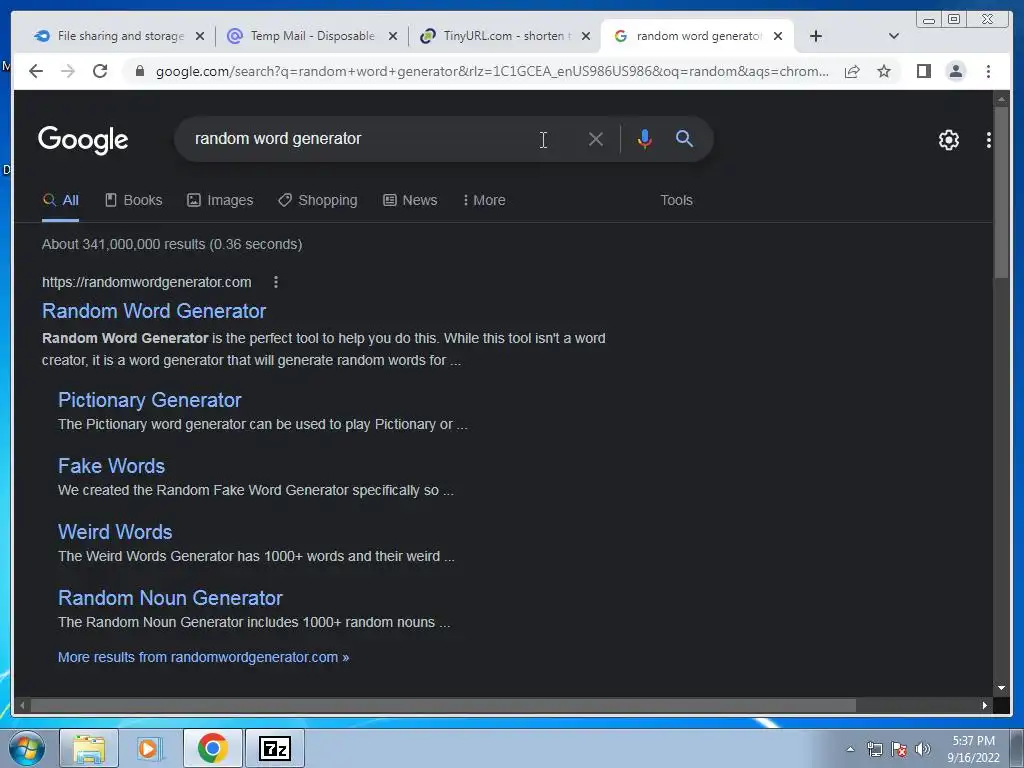
Task: Show hidden system tray icons
Action: click(850, 749)
